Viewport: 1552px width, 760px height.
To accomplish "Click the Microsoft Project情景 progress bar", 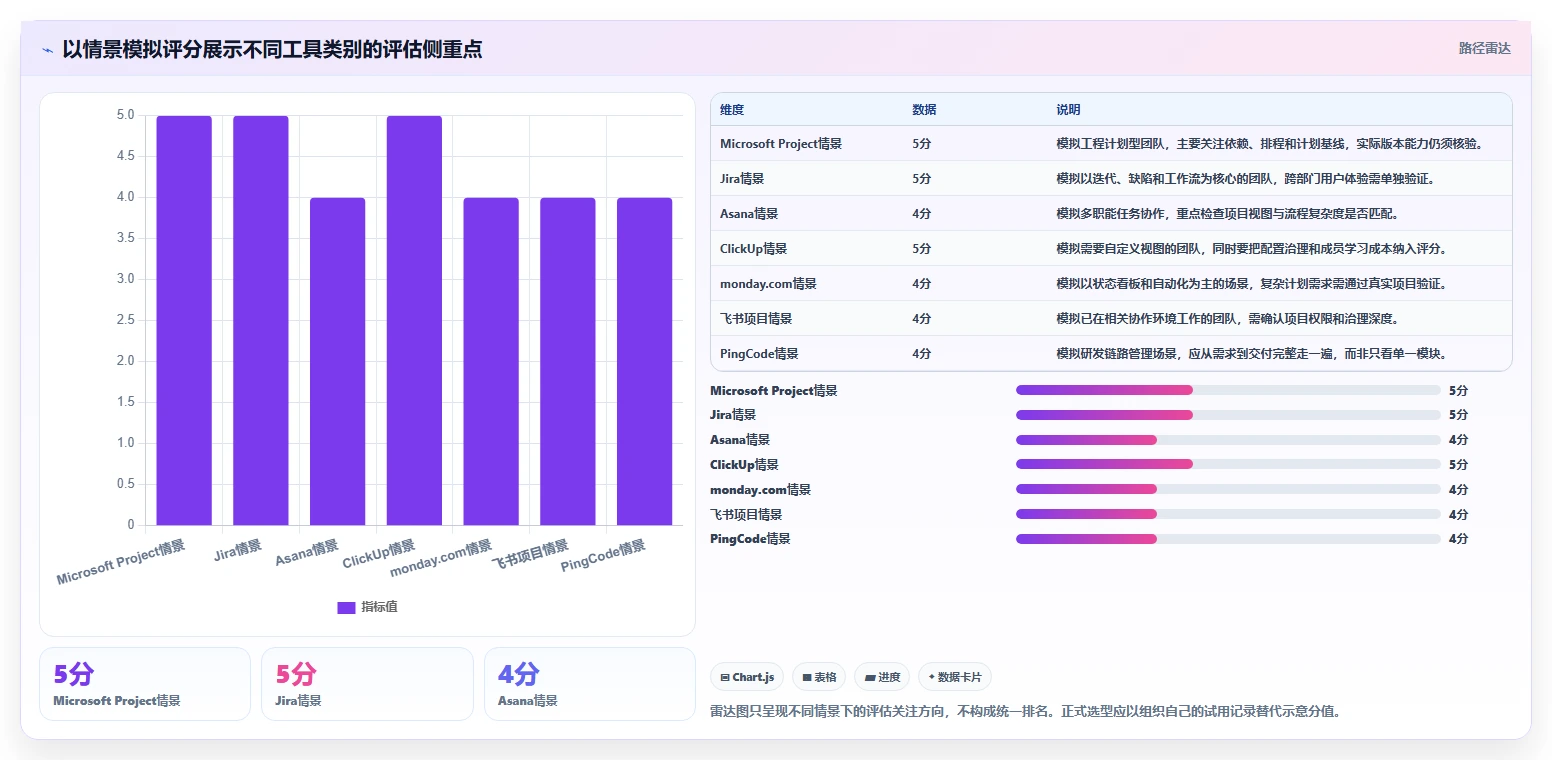I will tap(1228, 390).
